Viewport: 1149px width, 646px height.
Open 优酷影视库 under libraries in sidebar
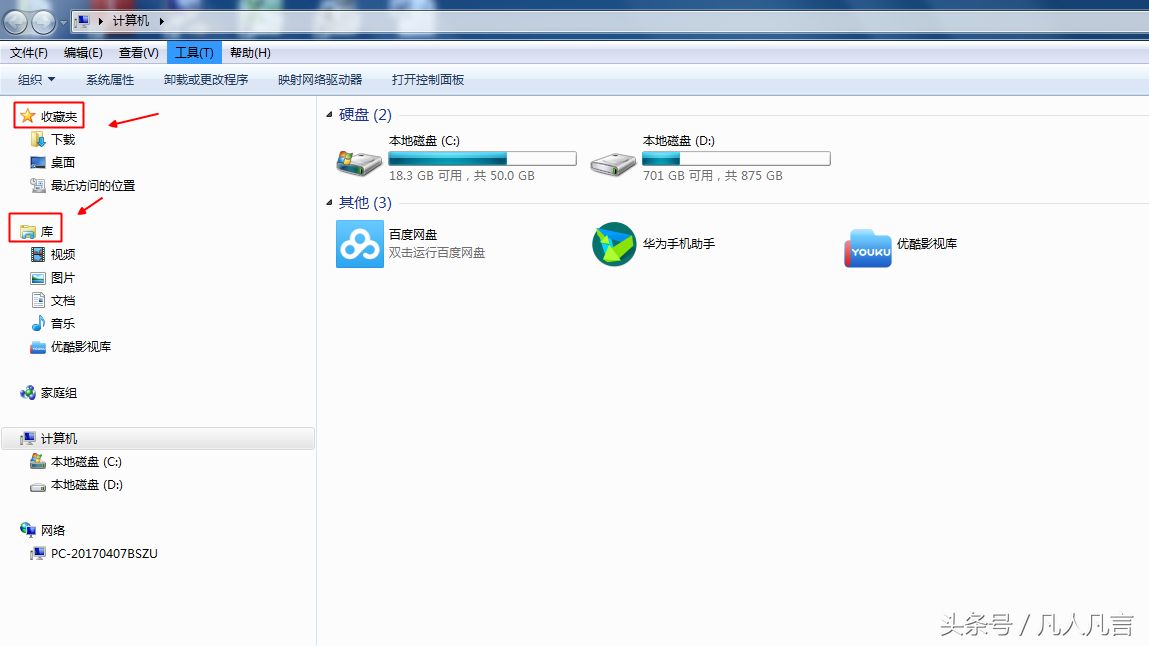tap(81, 347)
